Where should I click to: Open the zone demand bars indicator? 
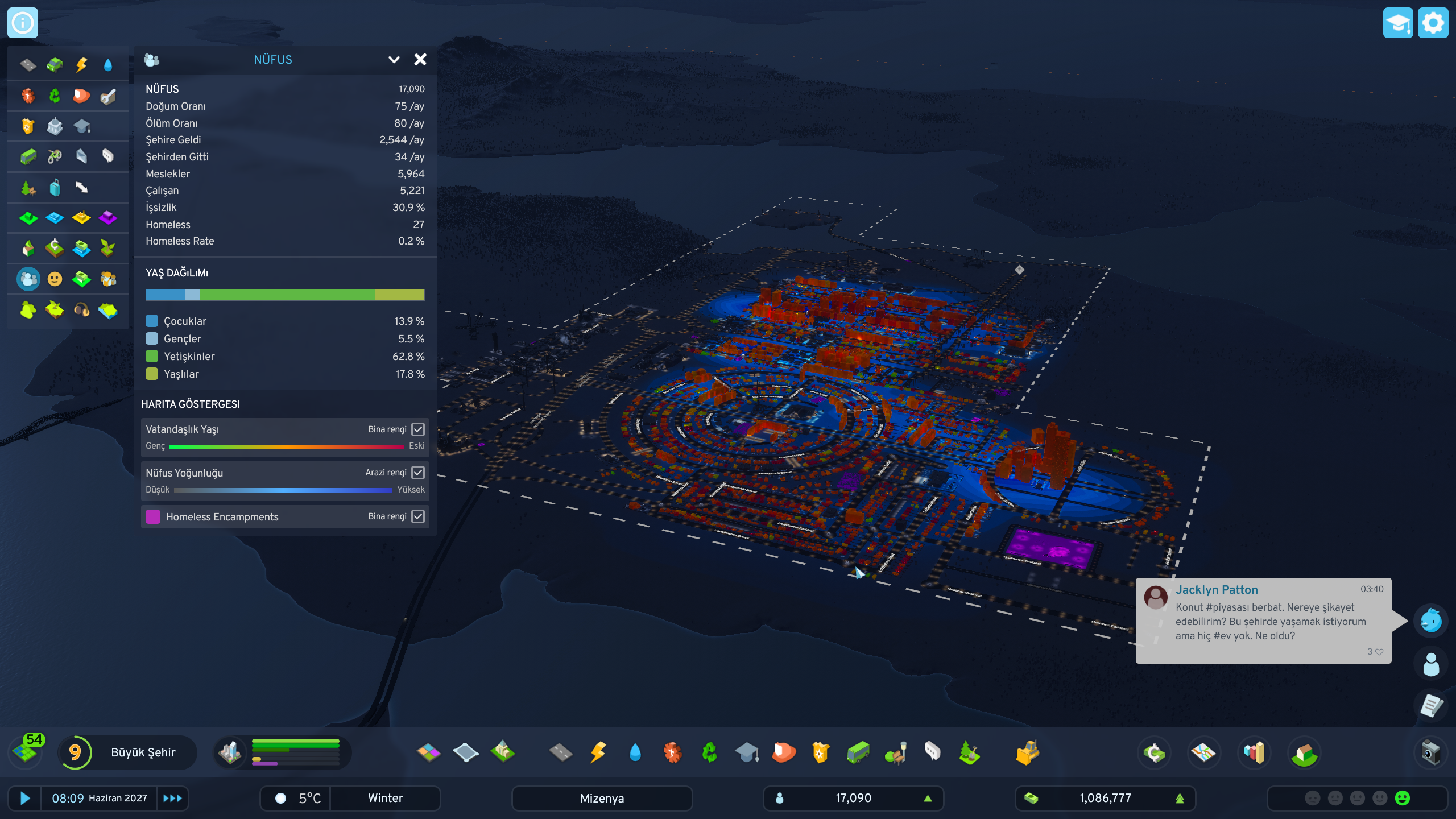283,752
